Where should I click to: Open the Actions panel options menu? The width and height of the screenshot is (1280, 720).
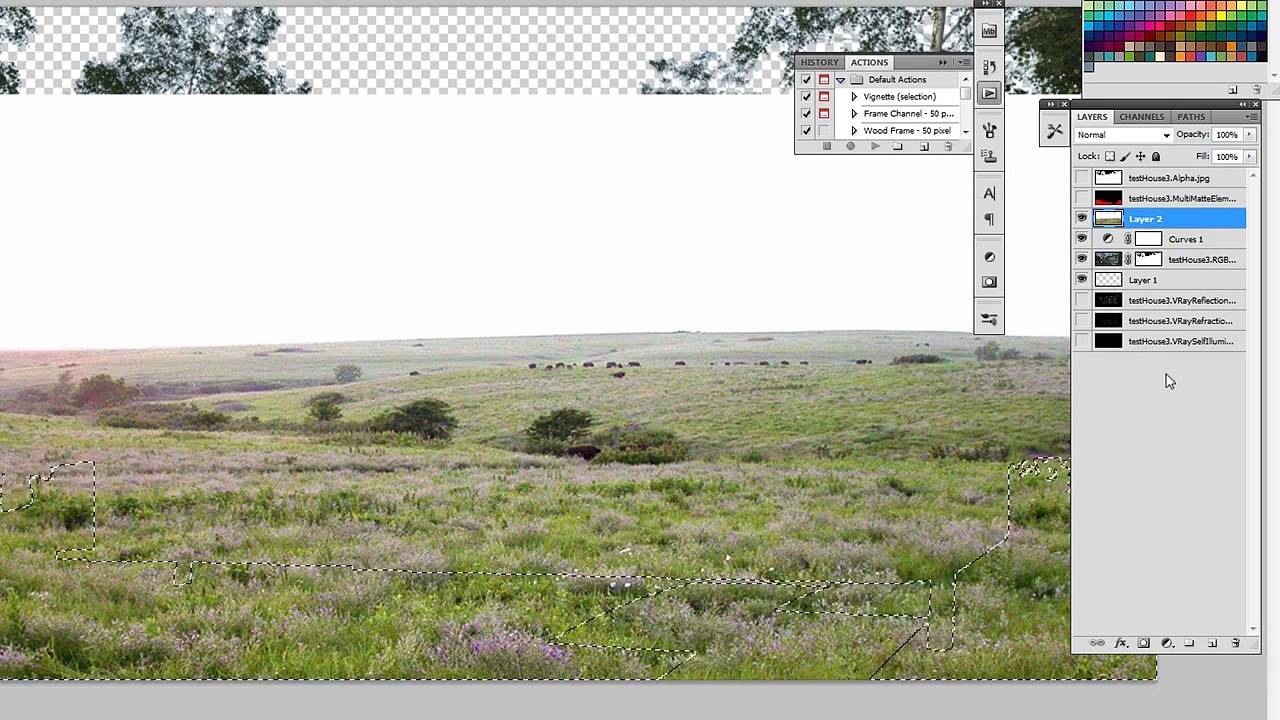[963, 63]
